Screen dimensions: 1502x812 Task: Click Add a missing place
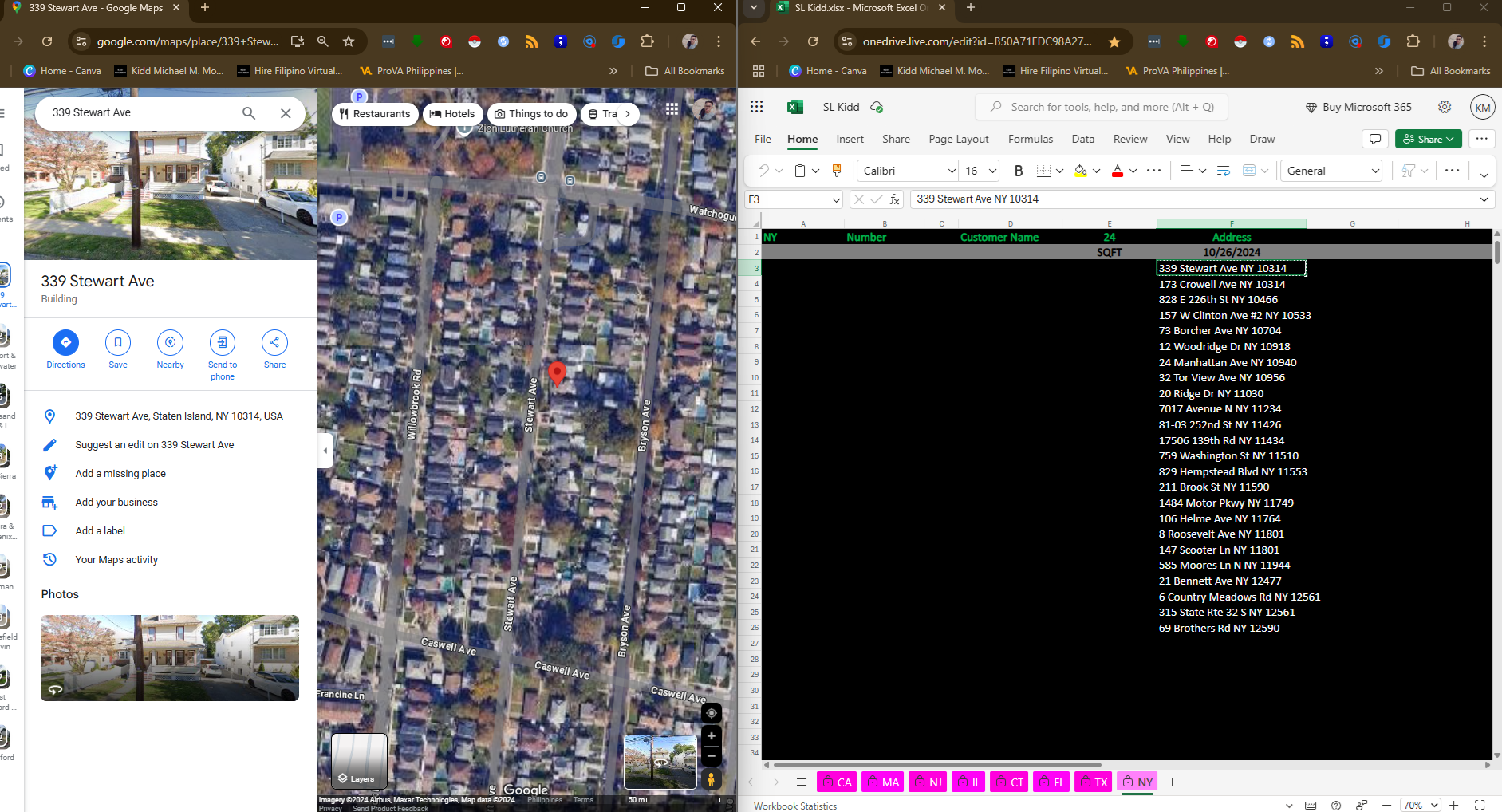coord(120,474)
